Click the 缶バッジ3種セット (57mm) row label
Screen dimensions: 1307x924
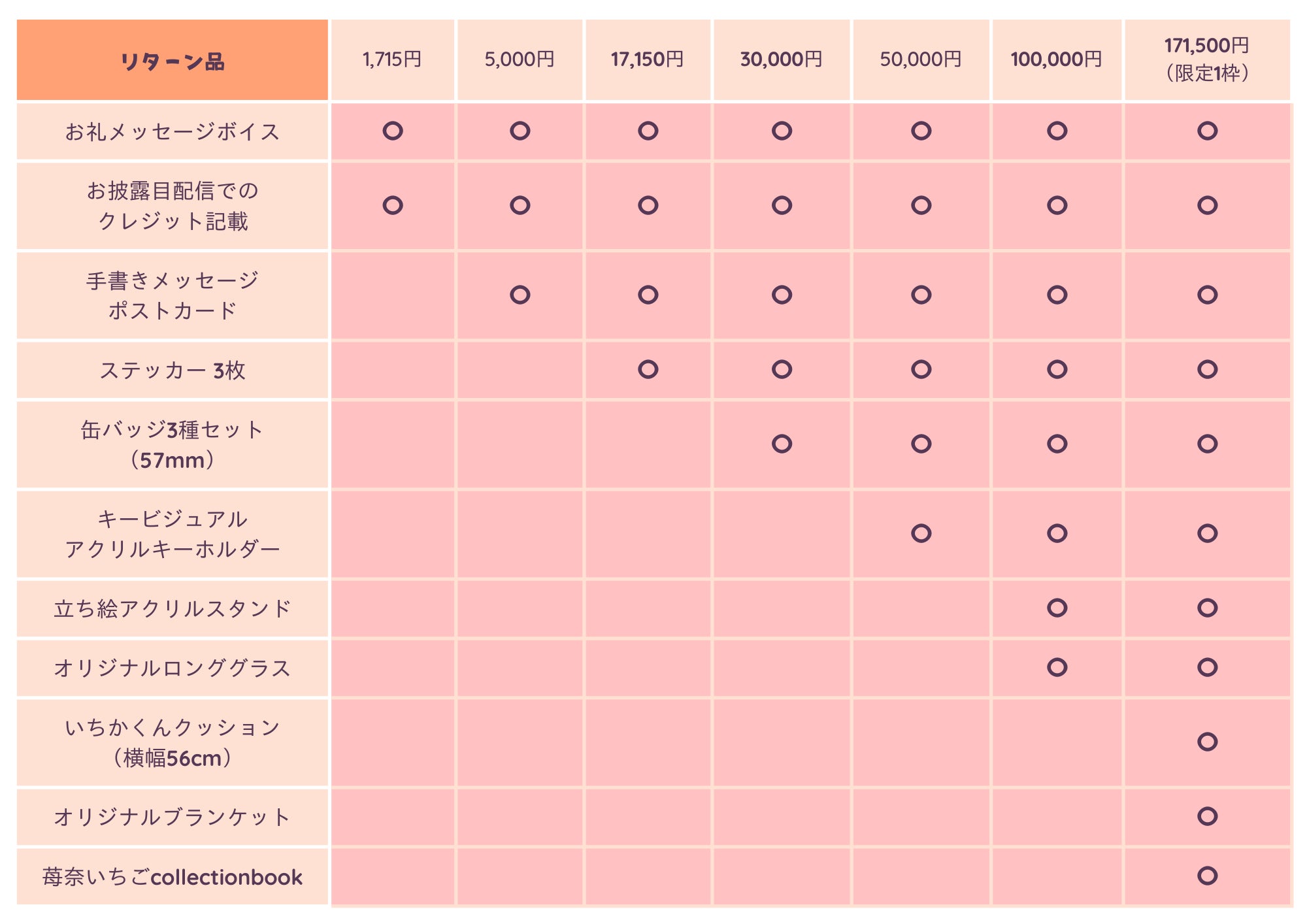(x=173, y=445)
